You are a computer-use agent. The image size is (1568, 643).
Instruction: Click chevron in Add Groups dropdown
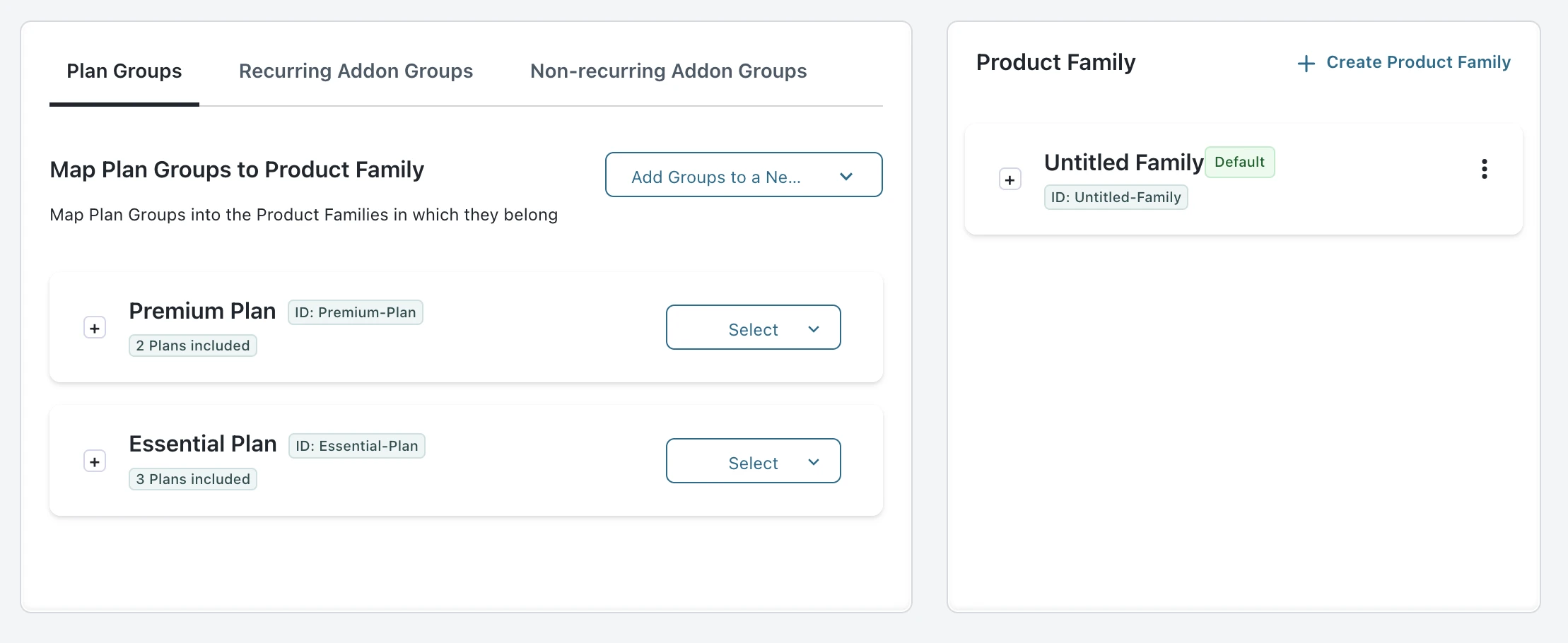[846, 177]
